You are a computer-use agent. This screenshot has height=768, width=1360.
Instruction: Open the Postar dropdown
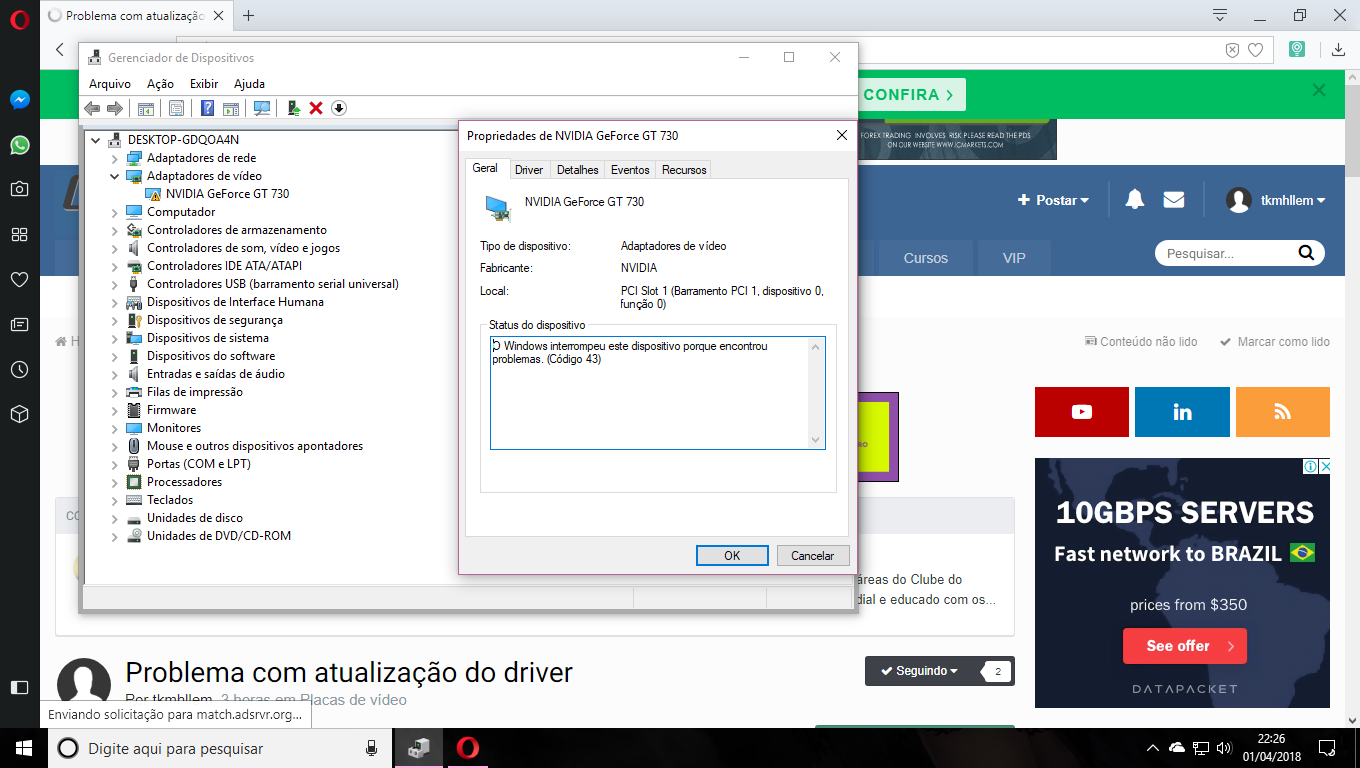pyautogui.click(x=1053, y=200)
